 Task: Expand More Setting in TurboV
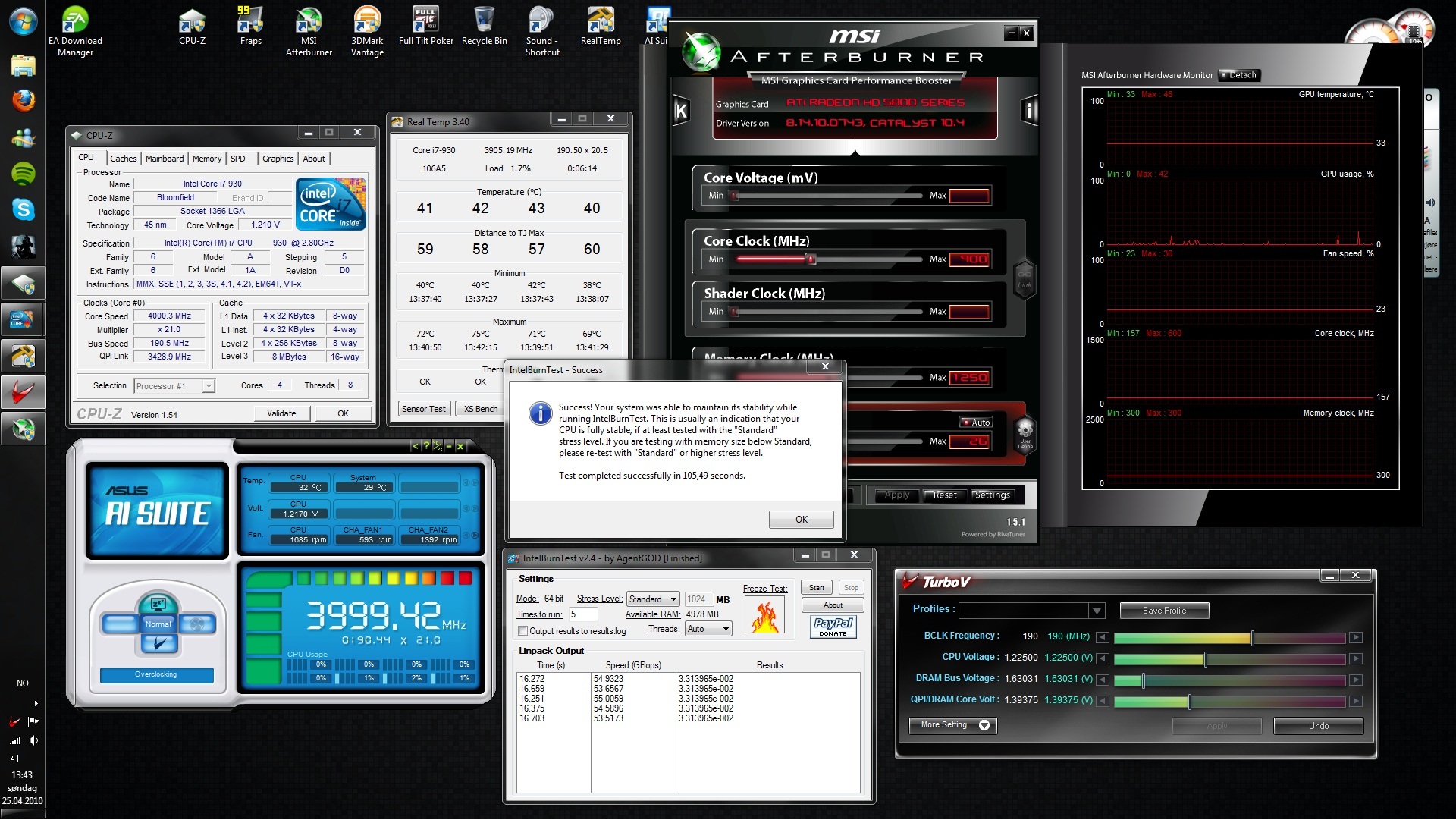[953, 726]
